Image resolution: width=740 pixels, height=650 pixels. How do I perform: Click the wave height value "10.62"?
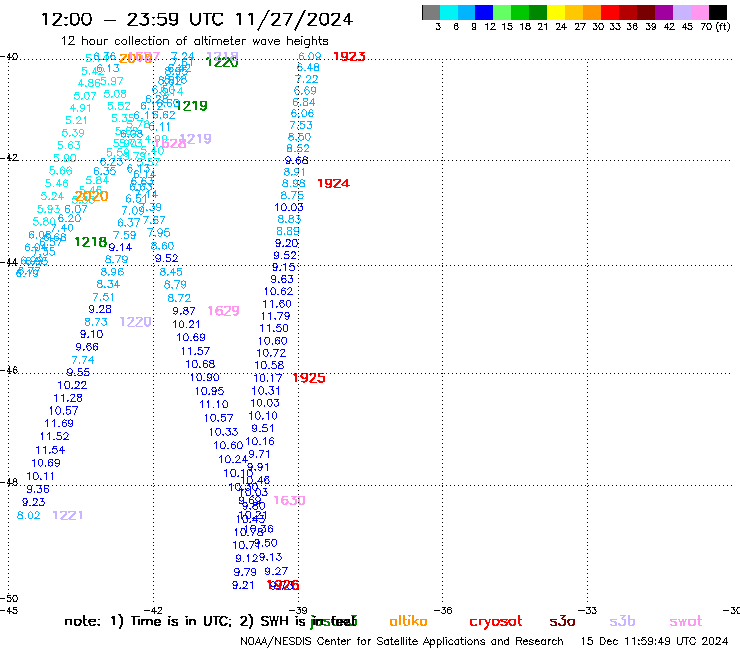coord(278,291)
